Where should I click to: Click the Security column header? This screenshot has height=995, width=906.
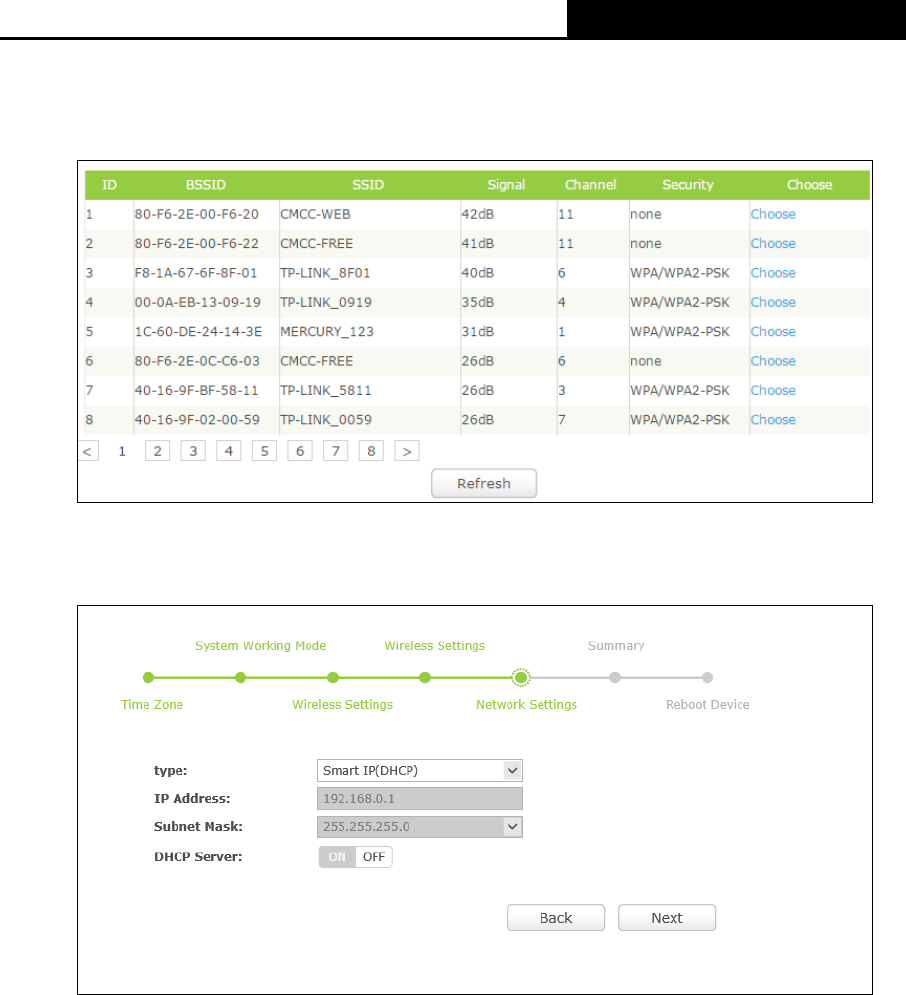[688, 185]
